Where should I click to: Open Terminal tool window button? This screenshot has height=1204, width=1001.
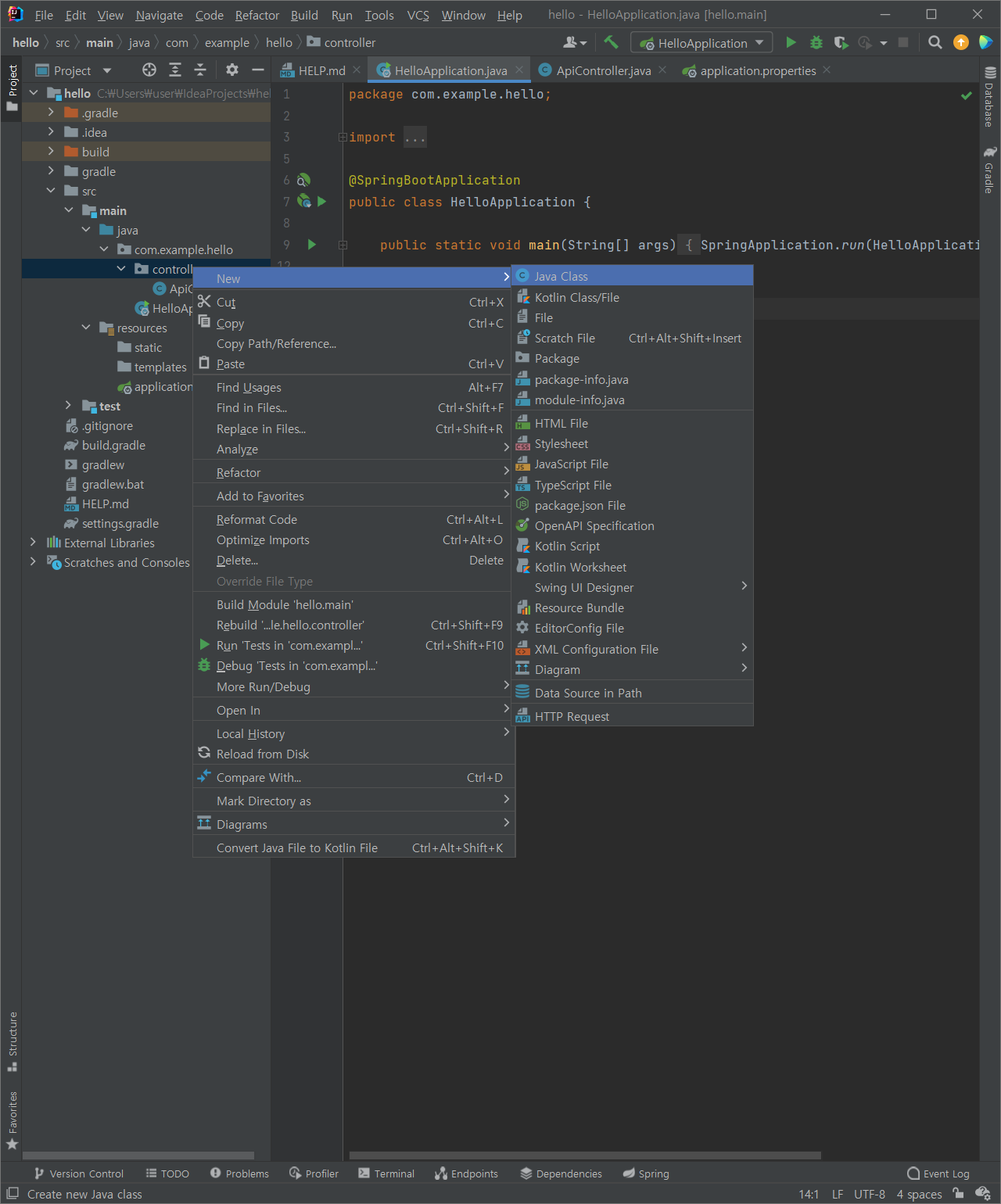tap(386, 1174)
